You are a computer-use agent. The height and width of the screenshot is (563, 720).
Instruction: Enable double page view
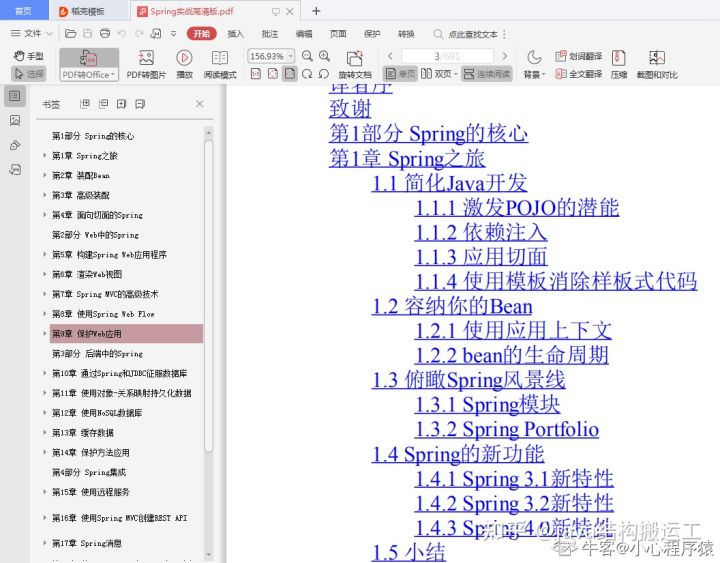439,74
